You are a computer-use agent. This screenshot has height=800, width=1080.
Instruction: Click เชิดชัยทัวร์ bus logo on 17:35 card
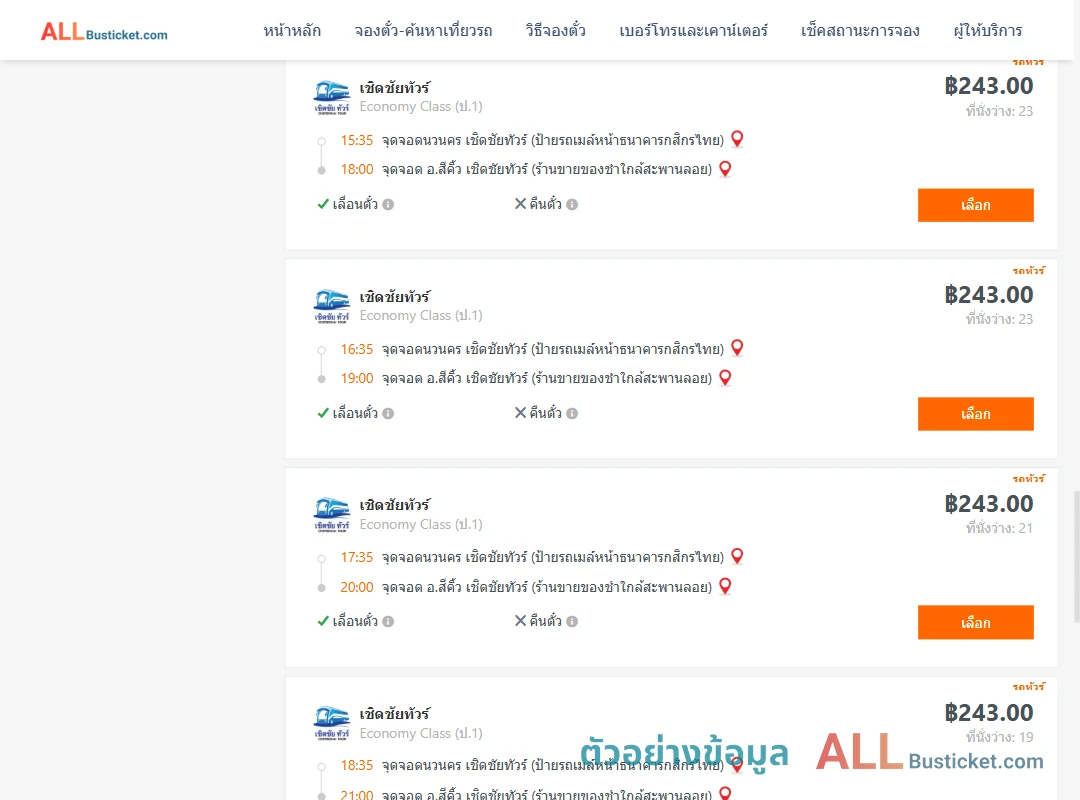[x=331, y=515]
